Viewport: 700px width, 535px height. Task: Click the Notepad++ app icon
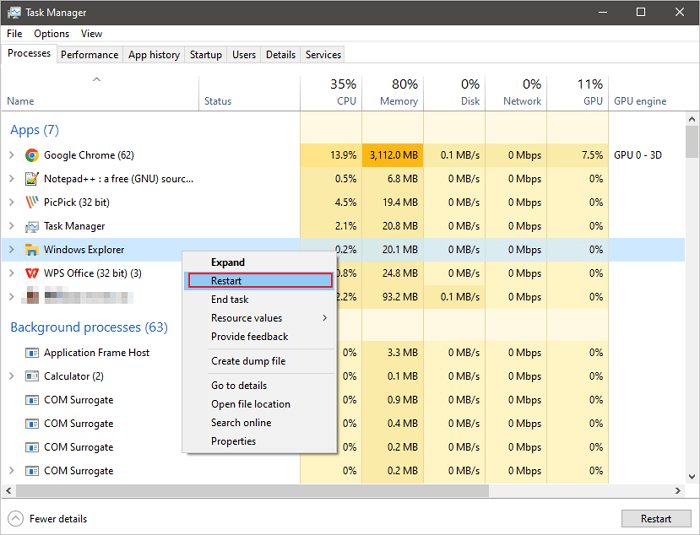(x=32, y=179)
